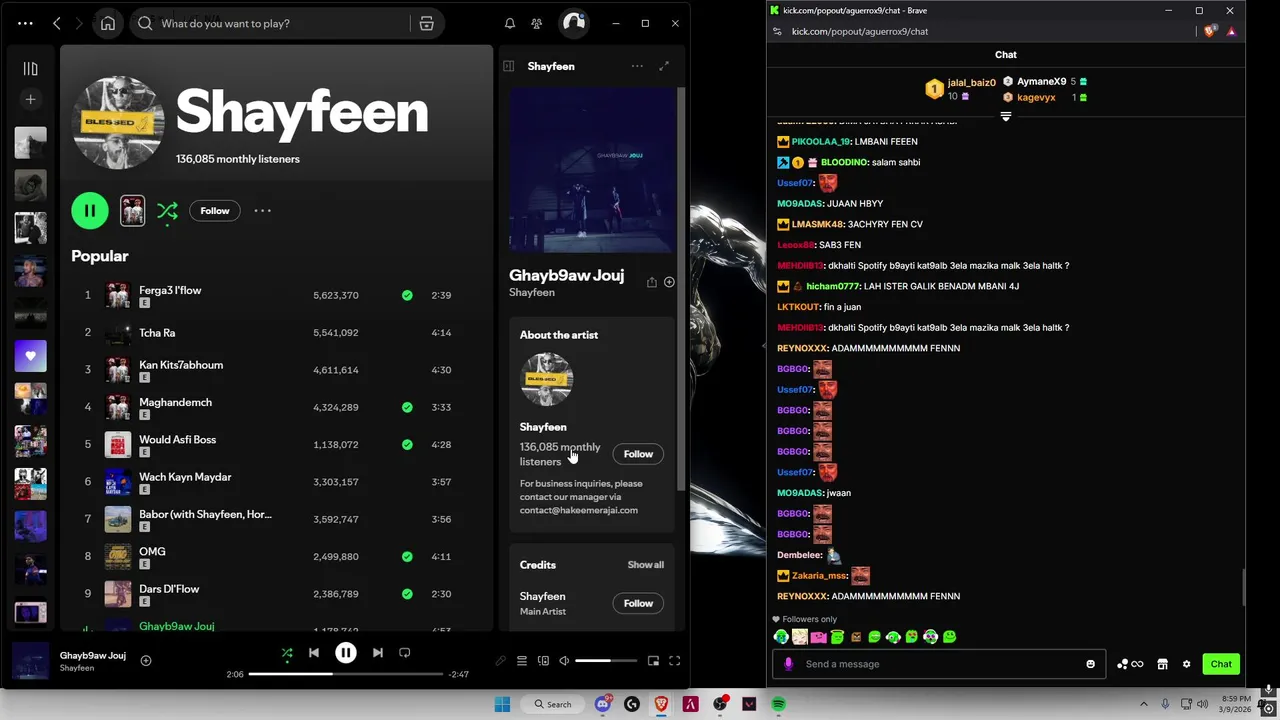Open Now Playing panel more options
The width and height of the screenshot is (1280, 720).
click(637, 66)
